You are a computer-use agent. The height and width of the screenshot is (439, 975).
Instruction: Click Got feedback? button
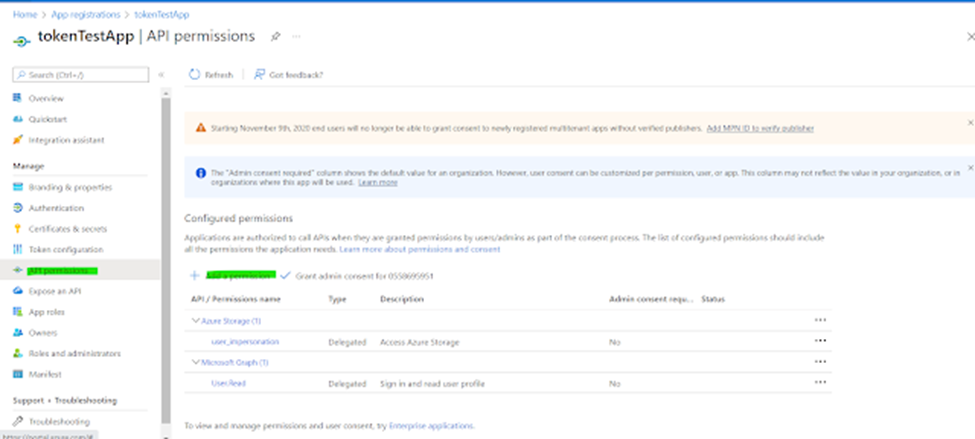289,75
